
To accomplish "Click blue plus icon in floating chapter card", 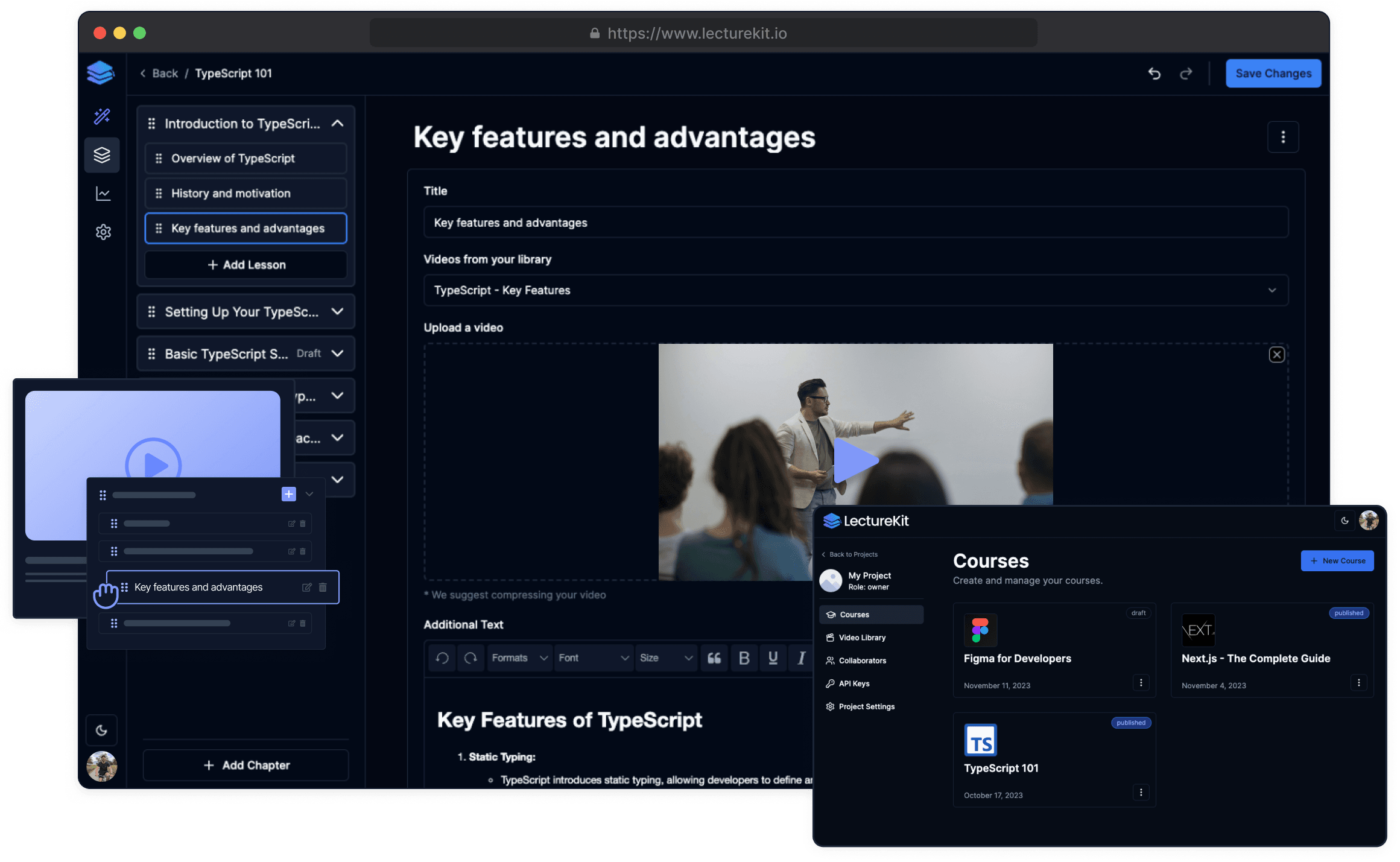I will click(289, 495).
